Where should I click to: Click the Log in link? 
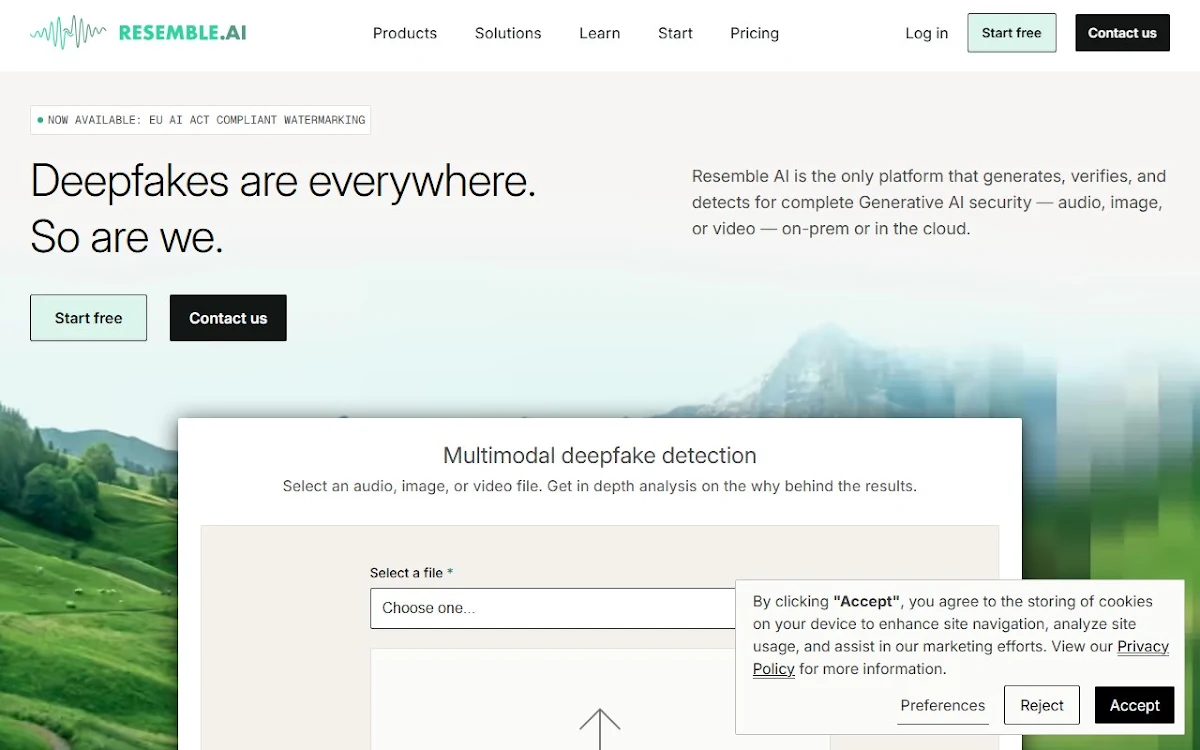926,33
